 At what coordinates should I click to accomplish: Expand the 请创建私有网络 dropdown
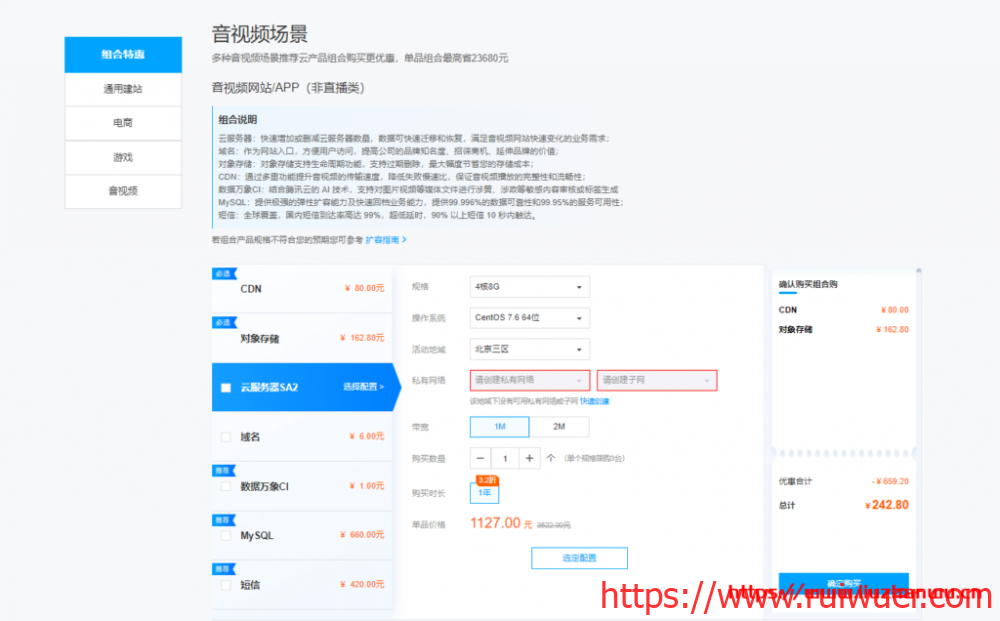[529, 380]
